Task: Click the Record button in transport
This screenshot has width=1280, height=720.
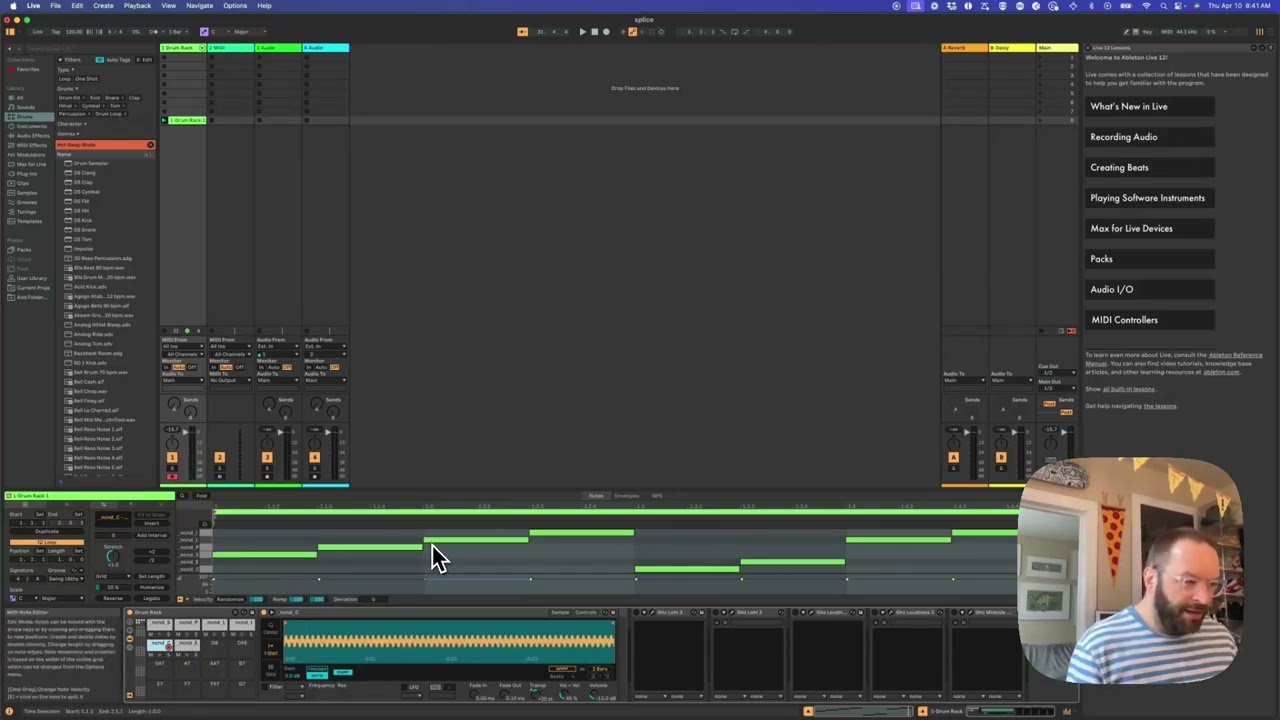Action: (x=606, y=32)
